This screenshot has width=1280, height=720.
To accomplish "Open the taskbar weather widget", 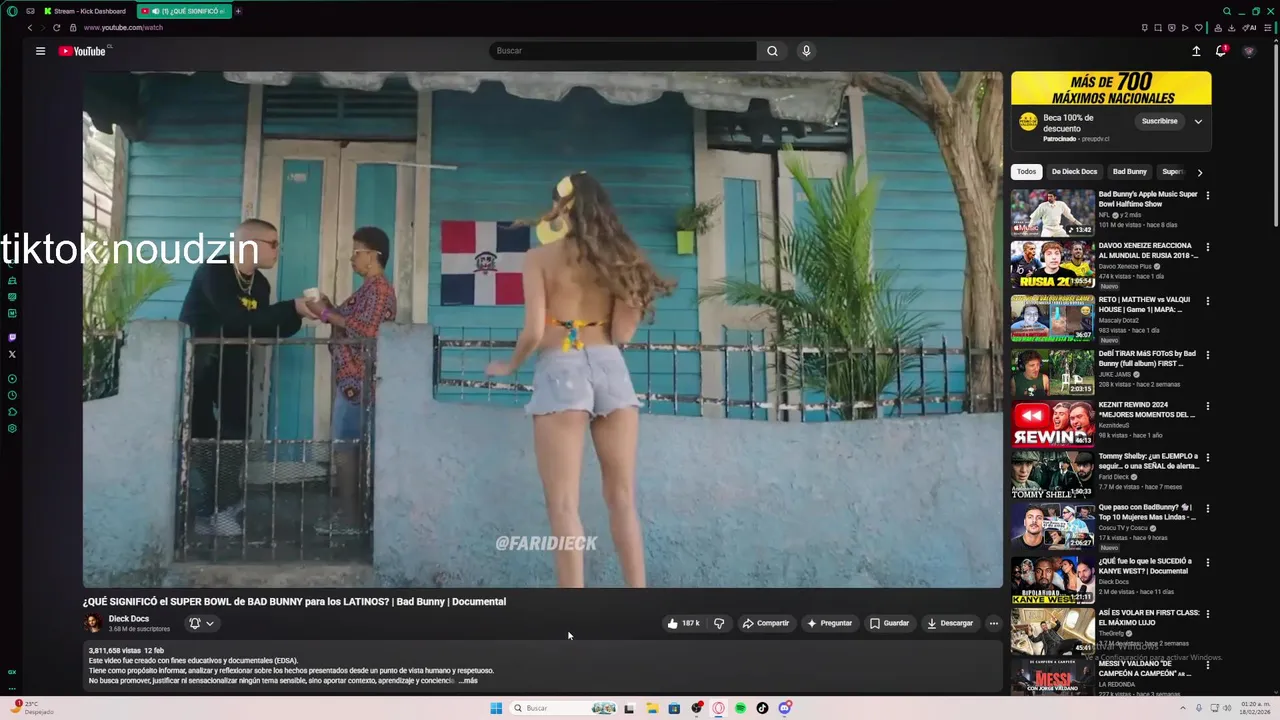I will (30, 708).
